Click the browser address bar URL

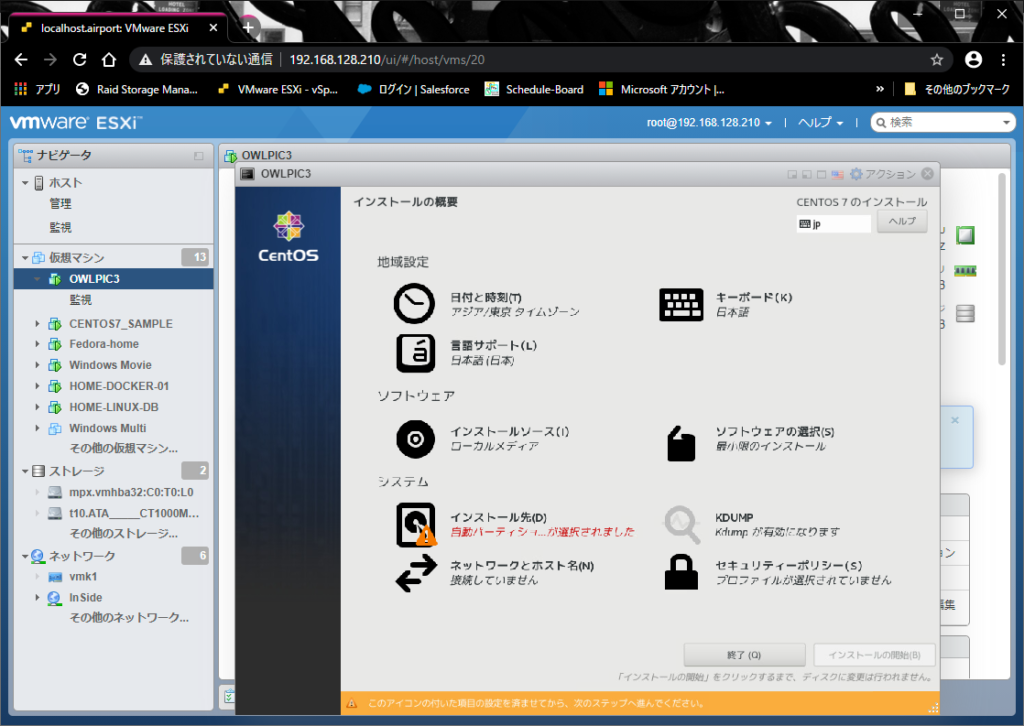point(387,60)
